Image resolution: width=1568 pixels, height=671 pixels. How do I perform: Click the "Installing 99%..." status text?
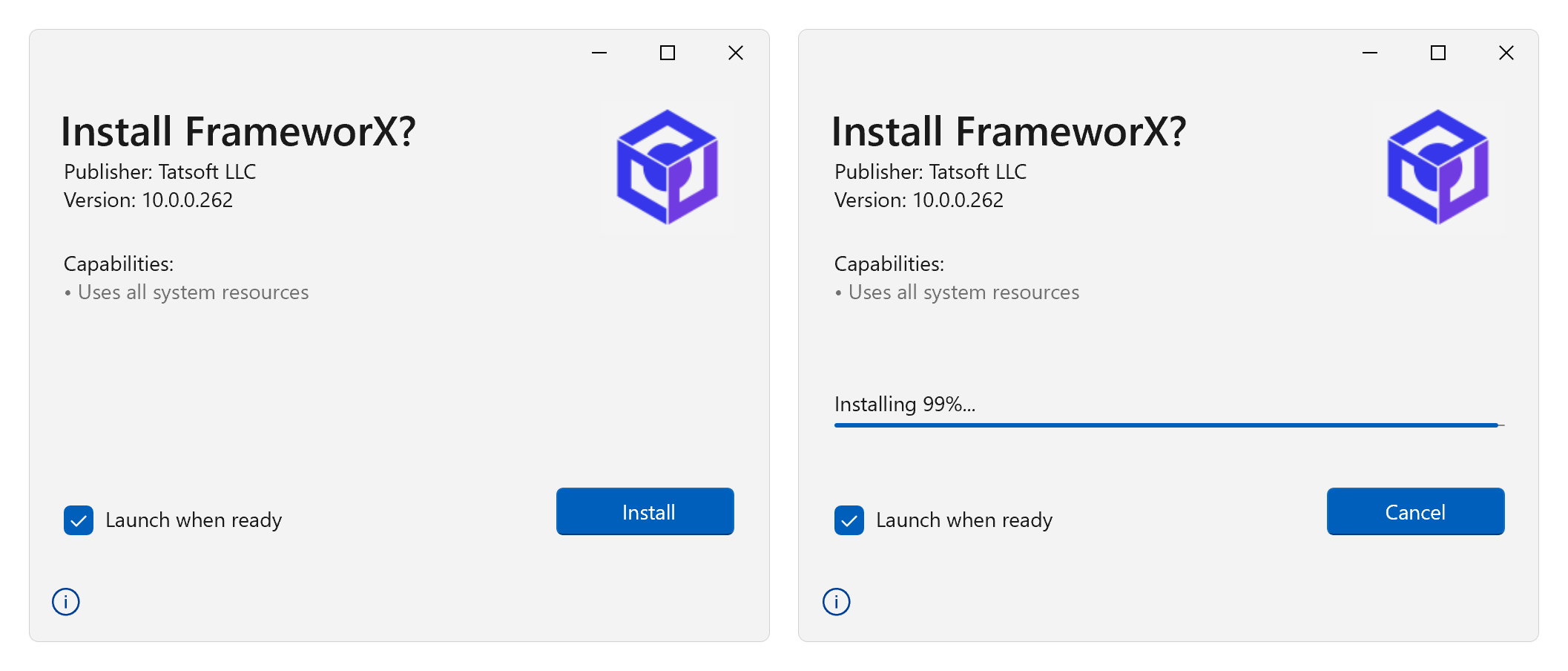click(x=904, y=405)
